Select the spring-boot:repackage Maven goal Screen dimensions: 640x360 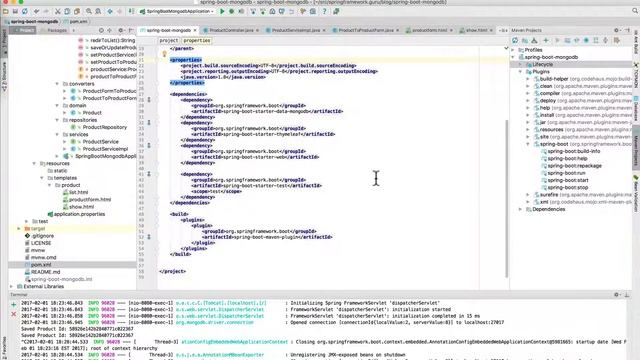pyautogui.click(x=574, y=166)
